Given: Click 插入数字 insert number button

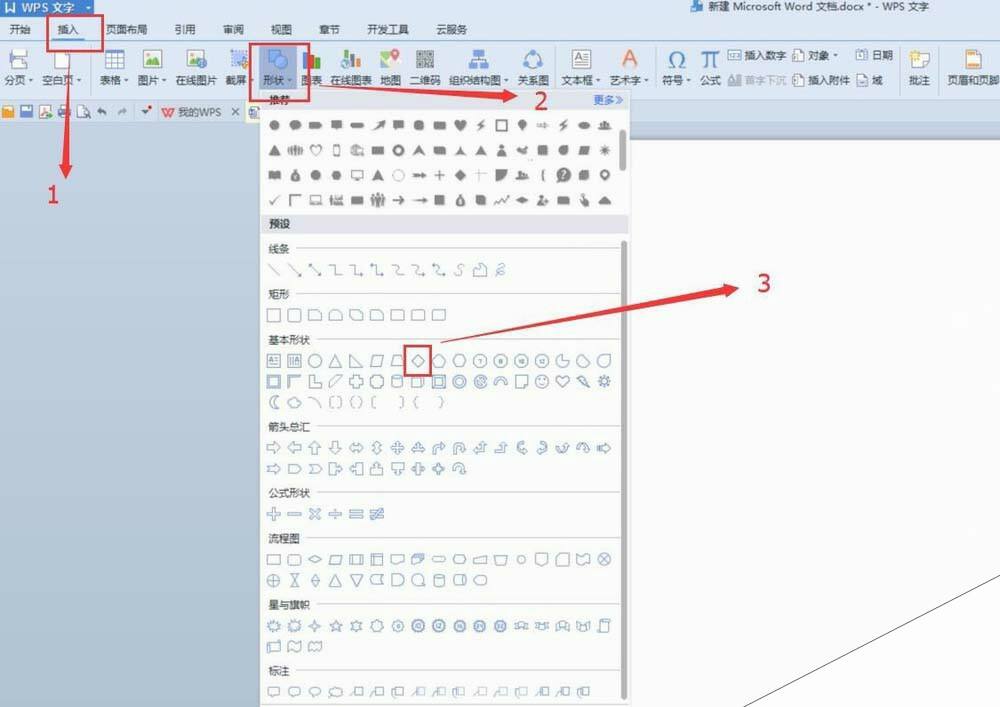Looking at the screenshot, I should tap(757, 55).
